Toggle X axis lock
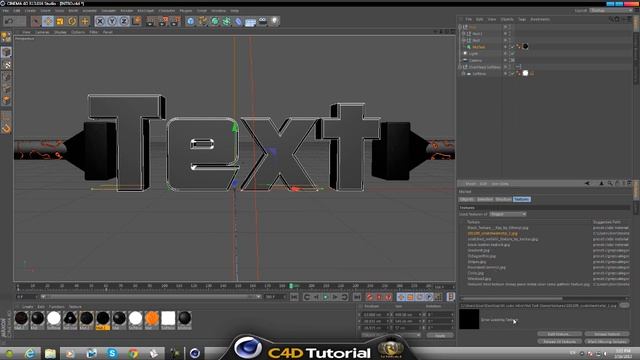This screenshot has width=640, height=360. tap(100, 21)
